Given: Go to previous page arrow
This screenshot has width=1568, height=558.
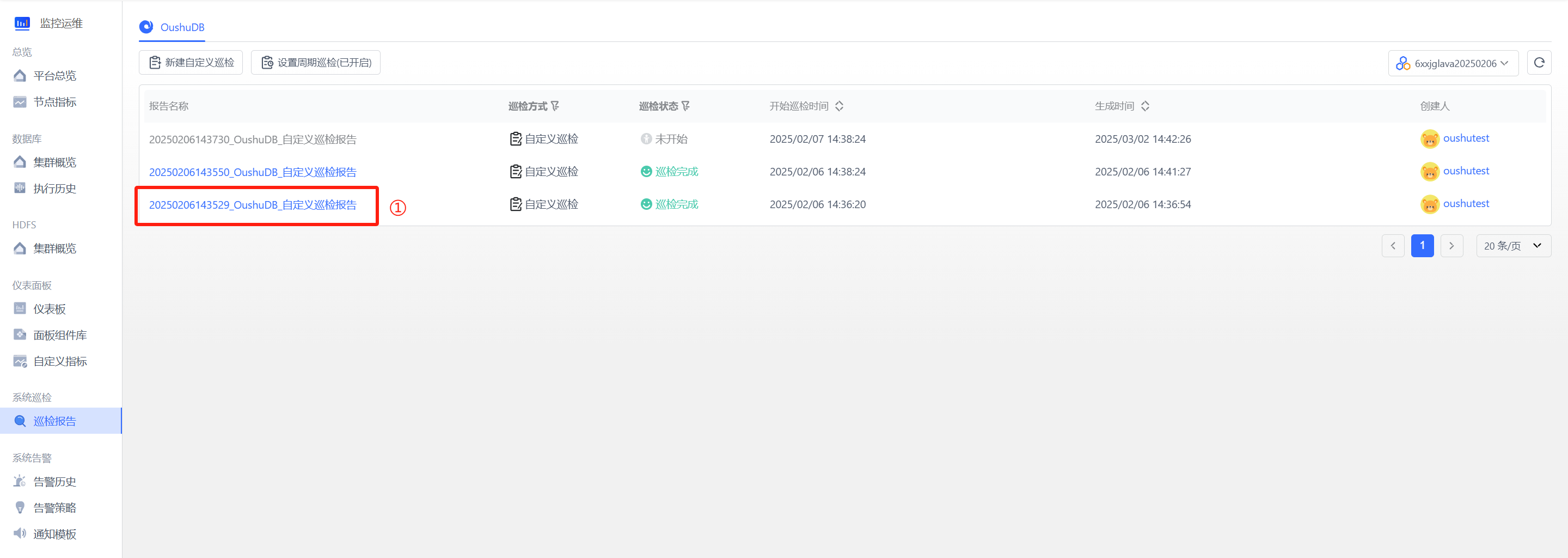Looking at the screenshot, I should tap(1393, 246).
